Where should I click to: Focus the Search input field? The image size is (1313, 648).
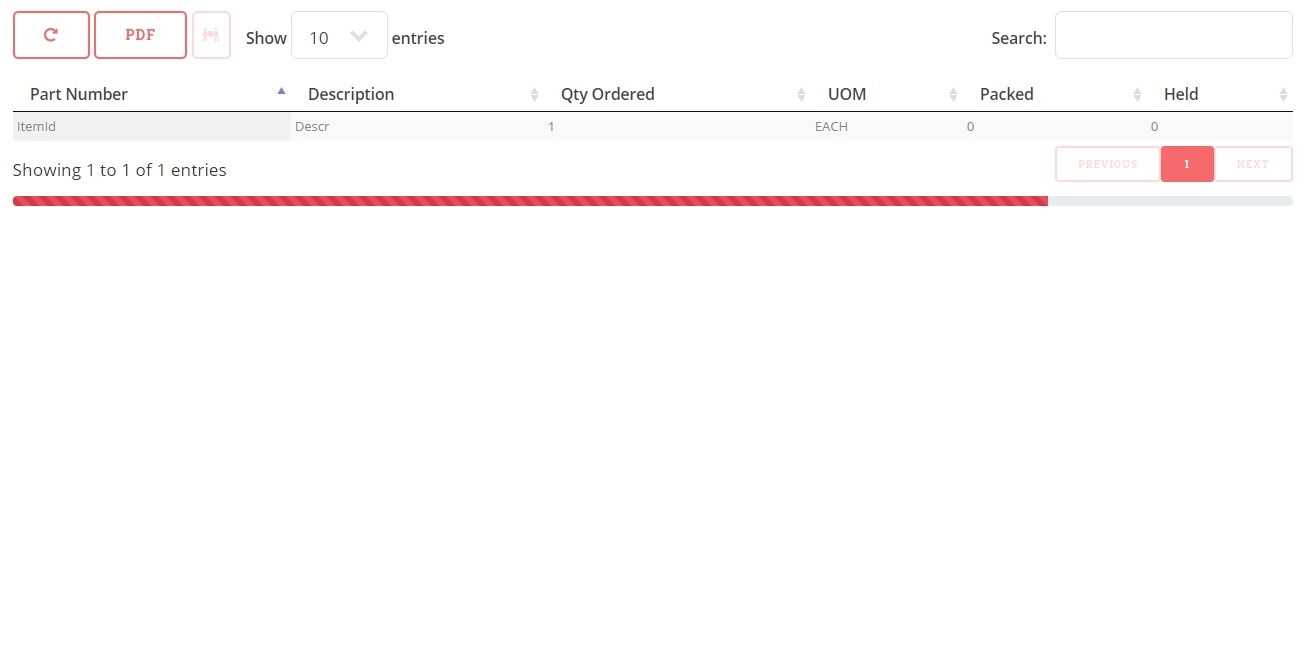pyautogui.click(x=1173, y=35)
